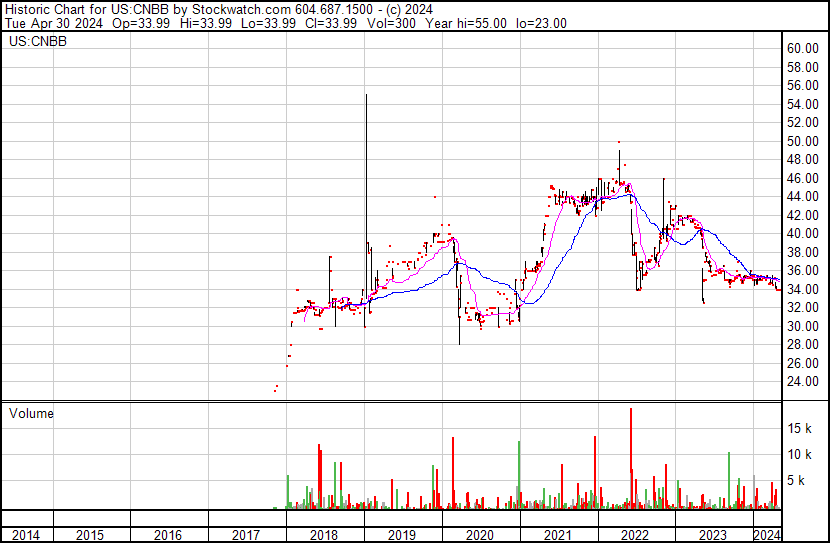Click the Volume panel label
The image size is (830, 543).
(x=31, y=413)
